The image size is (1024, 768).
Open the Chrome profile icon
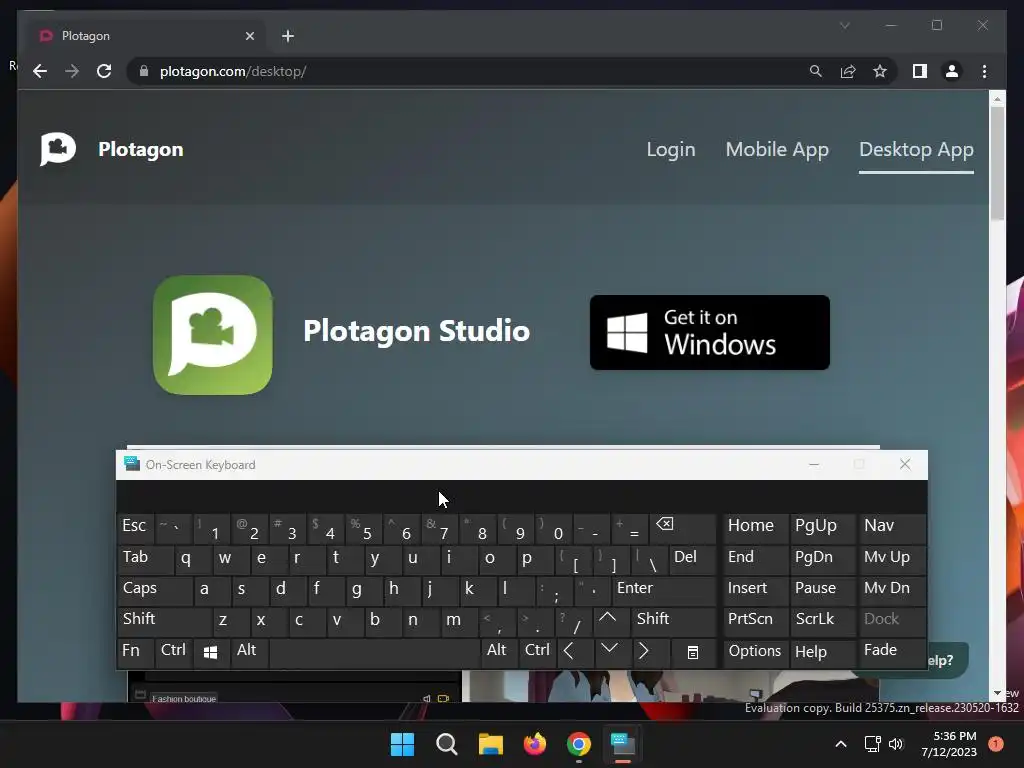pyautogui.click(x=952, y=71)
